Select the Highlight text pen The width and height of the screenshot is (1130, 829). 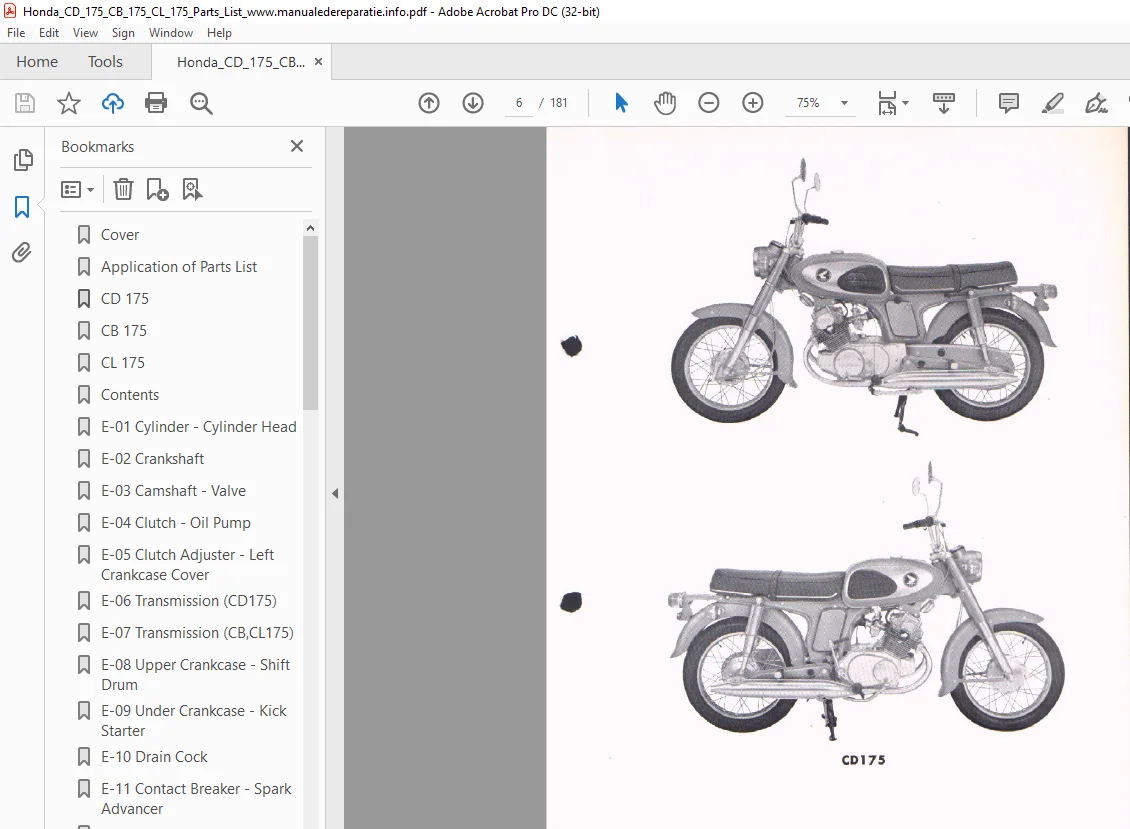[x=1052, y=103]
